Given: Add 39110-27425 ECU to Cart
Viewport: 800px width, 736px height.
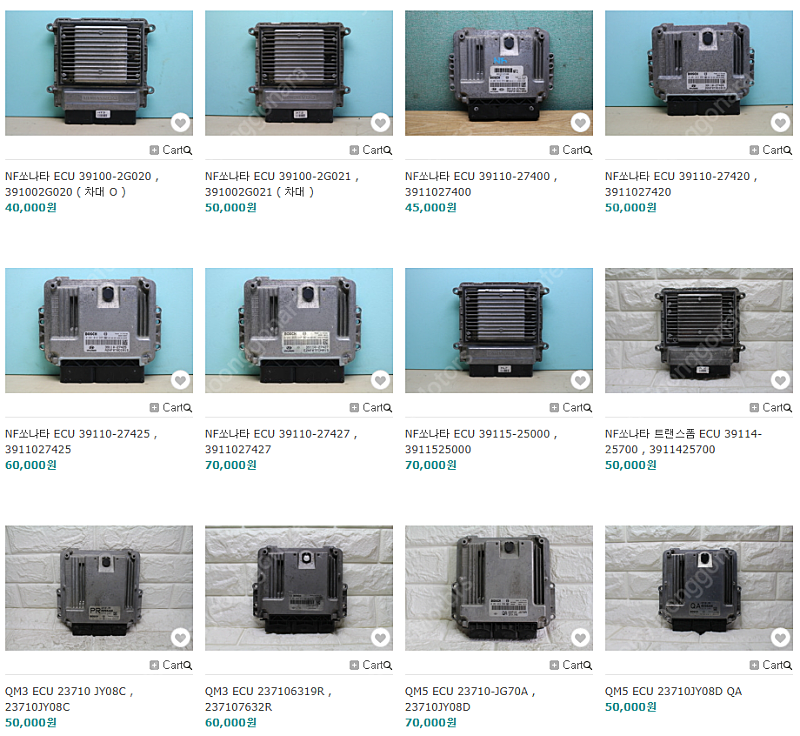Looking at the screenshot, I should pos(171,408).
